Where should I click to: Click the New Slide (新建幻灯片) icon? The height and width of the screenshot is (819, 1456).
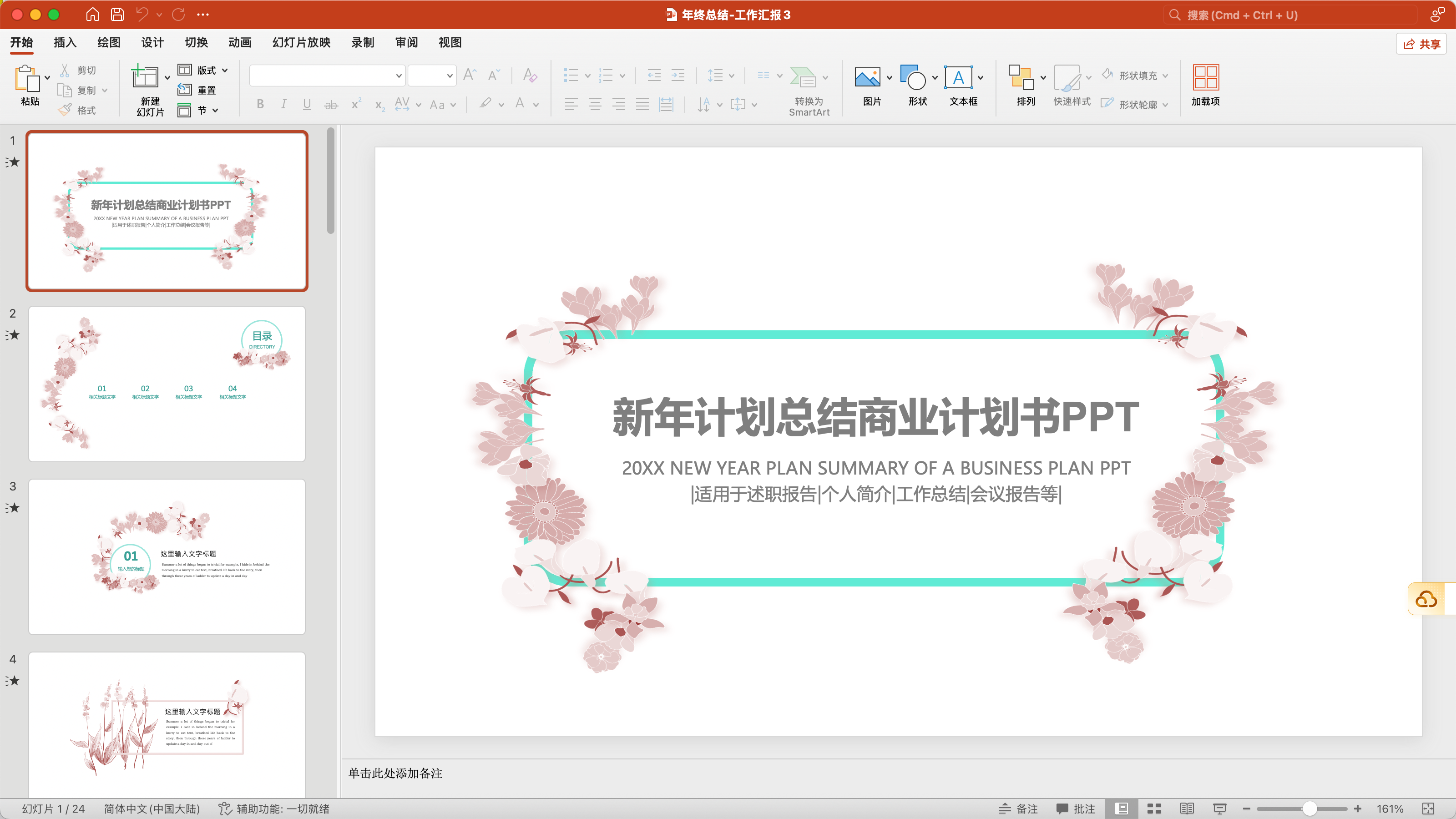tap(145, 78)
